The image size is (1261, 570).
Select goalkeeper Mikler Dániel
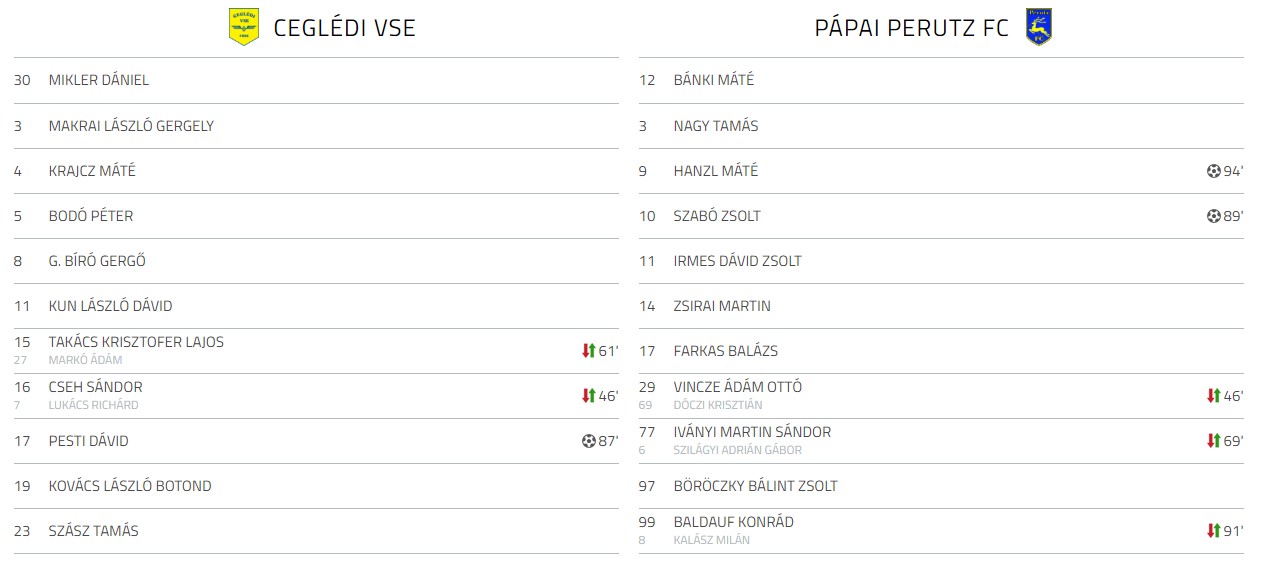click(99, 80)
